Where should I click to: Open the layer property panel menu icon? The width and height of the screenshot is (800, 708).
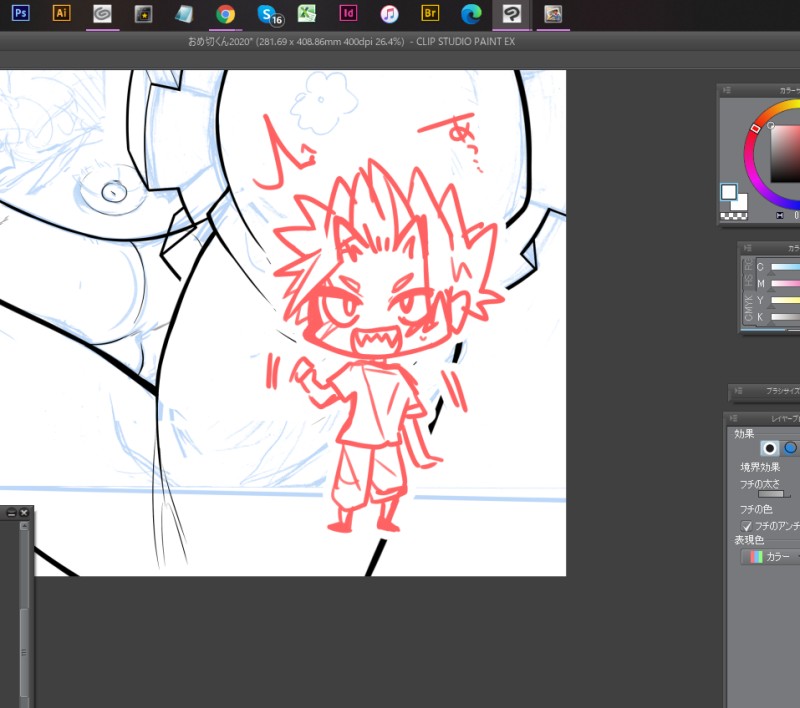point(733,418)
